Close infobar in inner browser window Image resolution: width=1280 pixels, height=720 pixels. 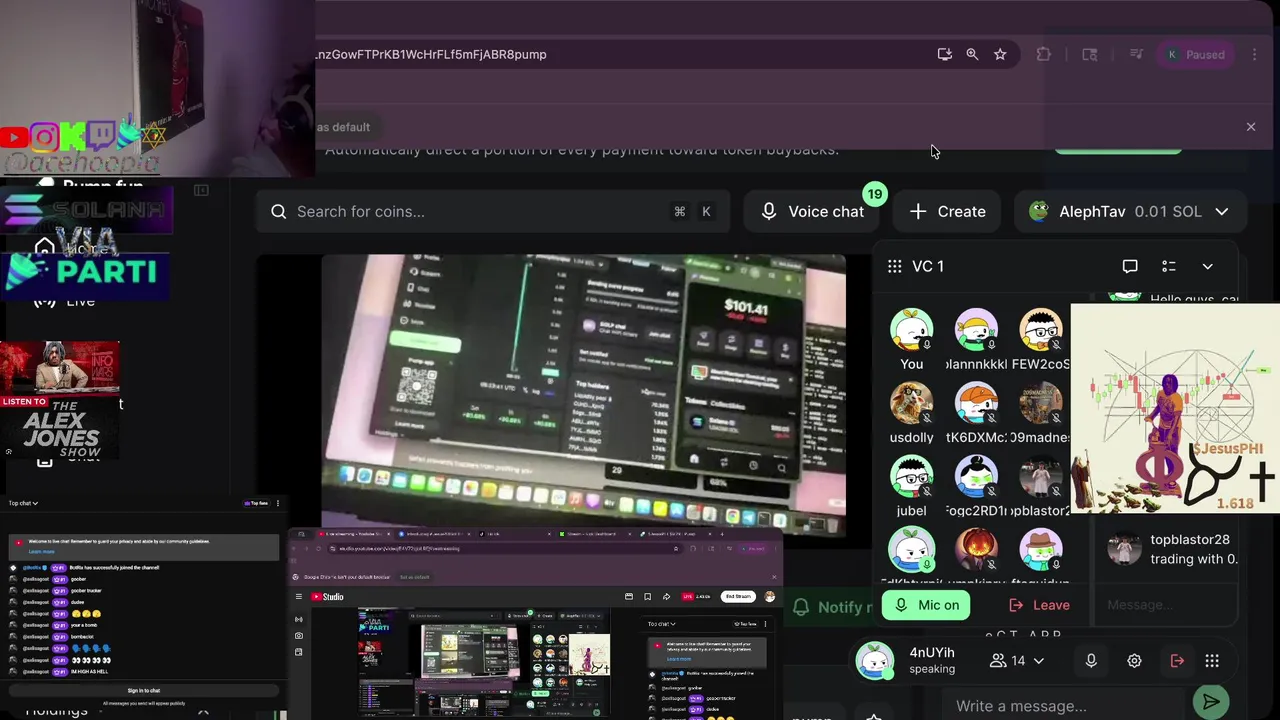tap(774, 577)
